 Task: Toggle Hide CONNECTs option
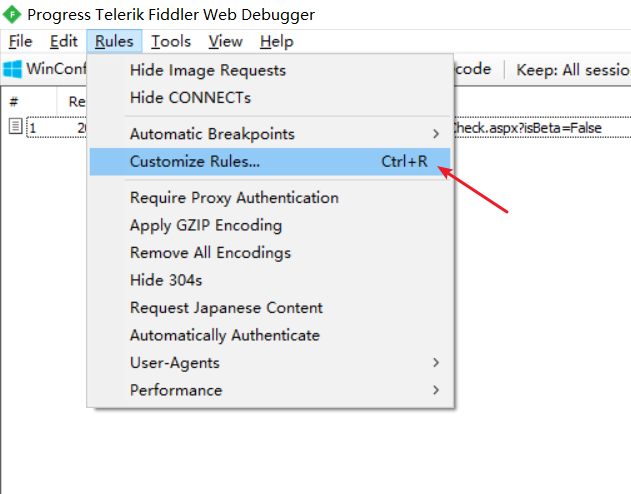[x=190, y=98]
